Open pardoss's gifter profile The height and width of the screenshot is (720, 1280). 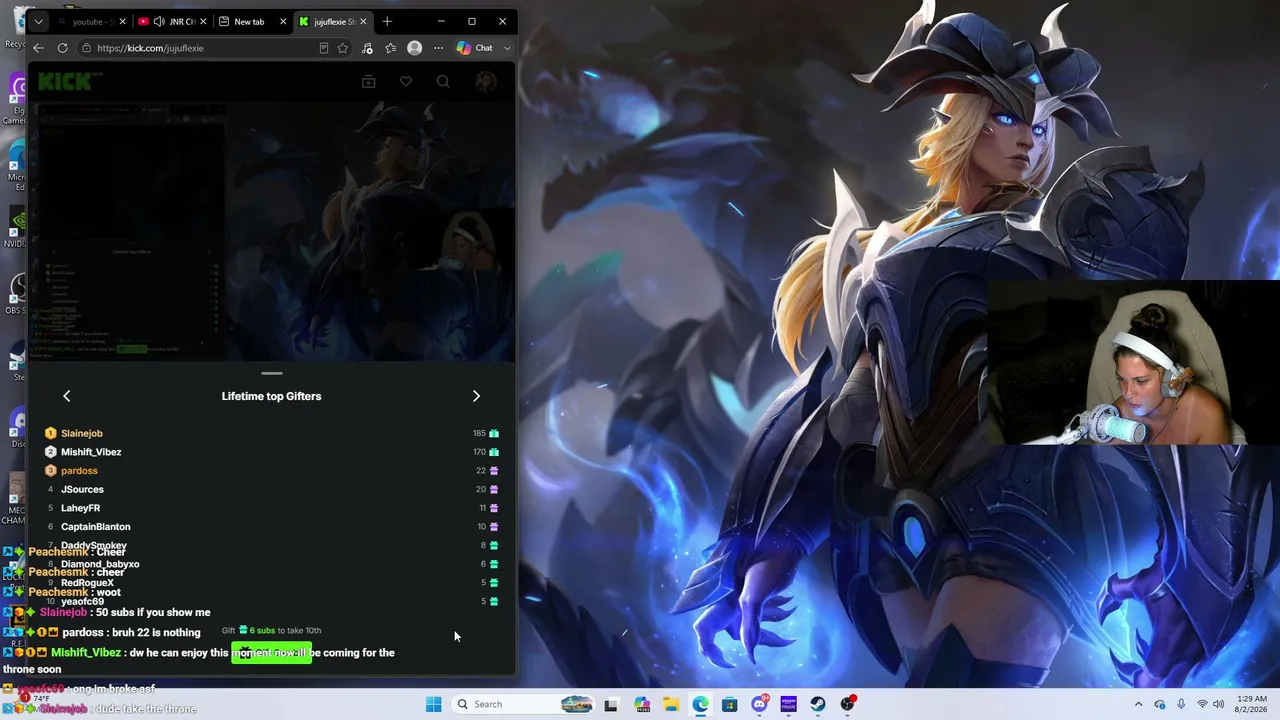(x=79, y=471)
